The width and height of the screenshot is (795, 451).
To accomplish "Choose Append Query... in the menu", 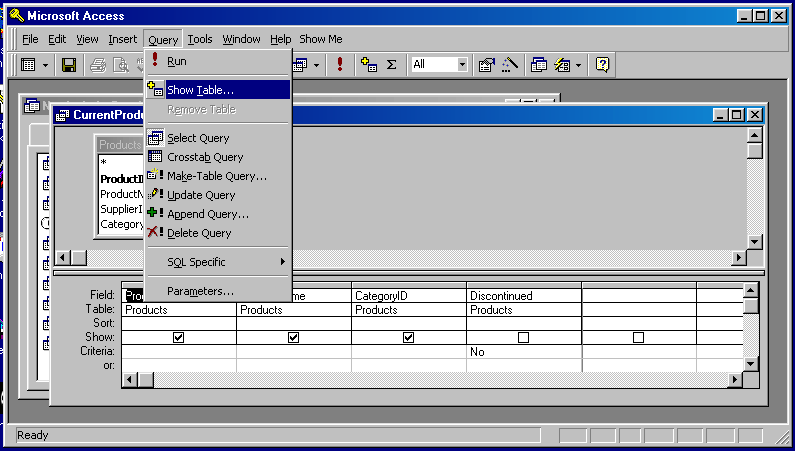I will tap(218, 214).
